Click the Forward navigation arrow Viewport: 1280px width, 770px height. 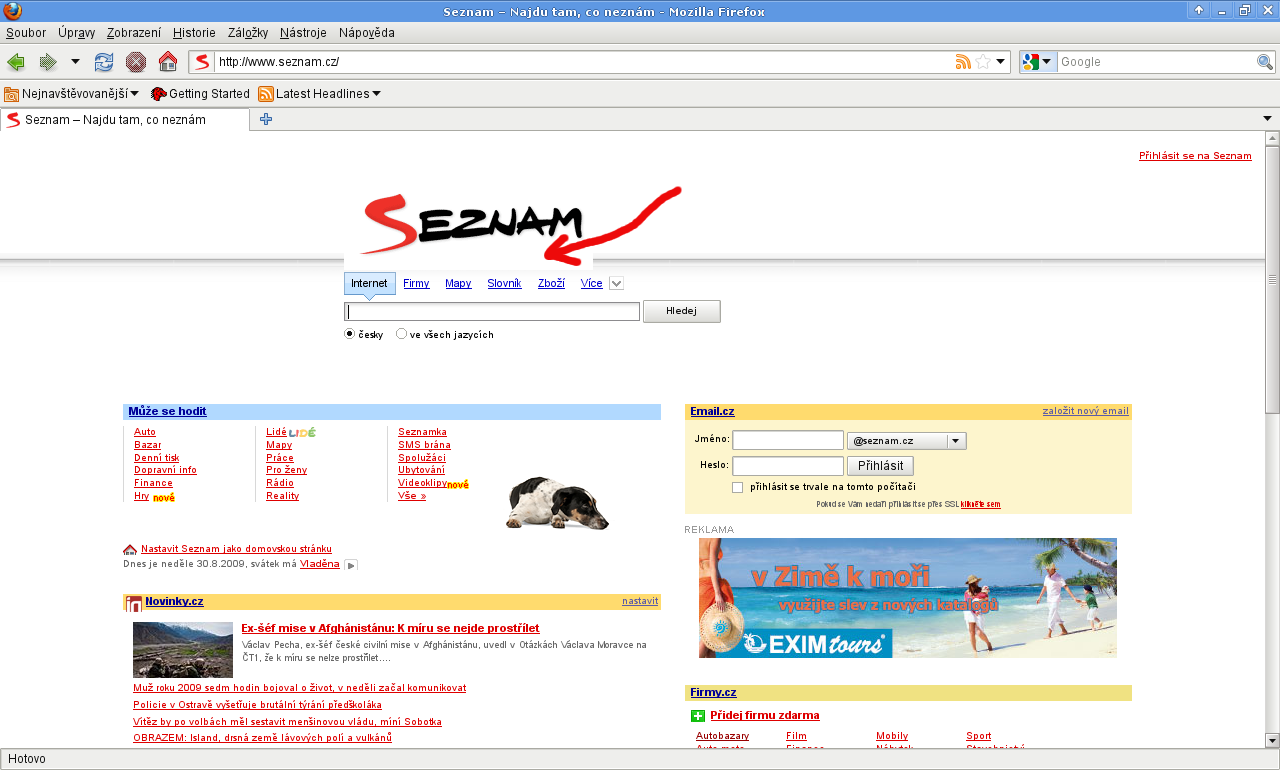pos(47,62)
